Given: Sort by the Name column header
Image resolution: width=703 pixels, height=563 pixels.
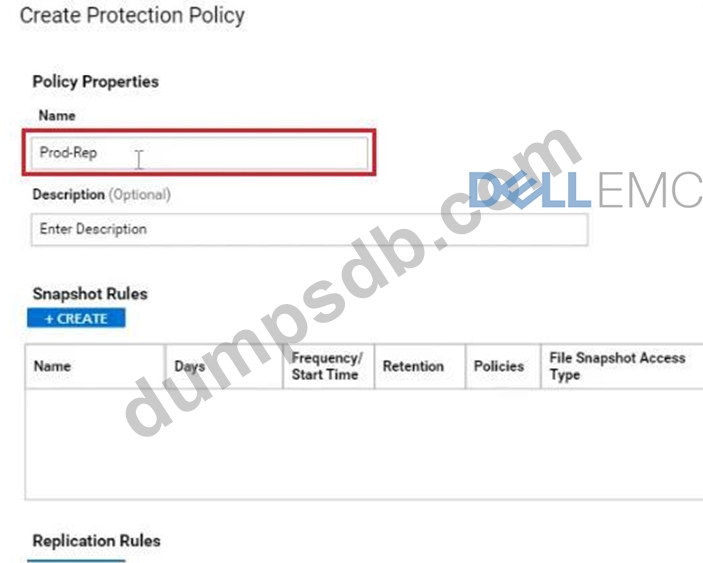Looking at the screenshot, I should click(53, 366).
